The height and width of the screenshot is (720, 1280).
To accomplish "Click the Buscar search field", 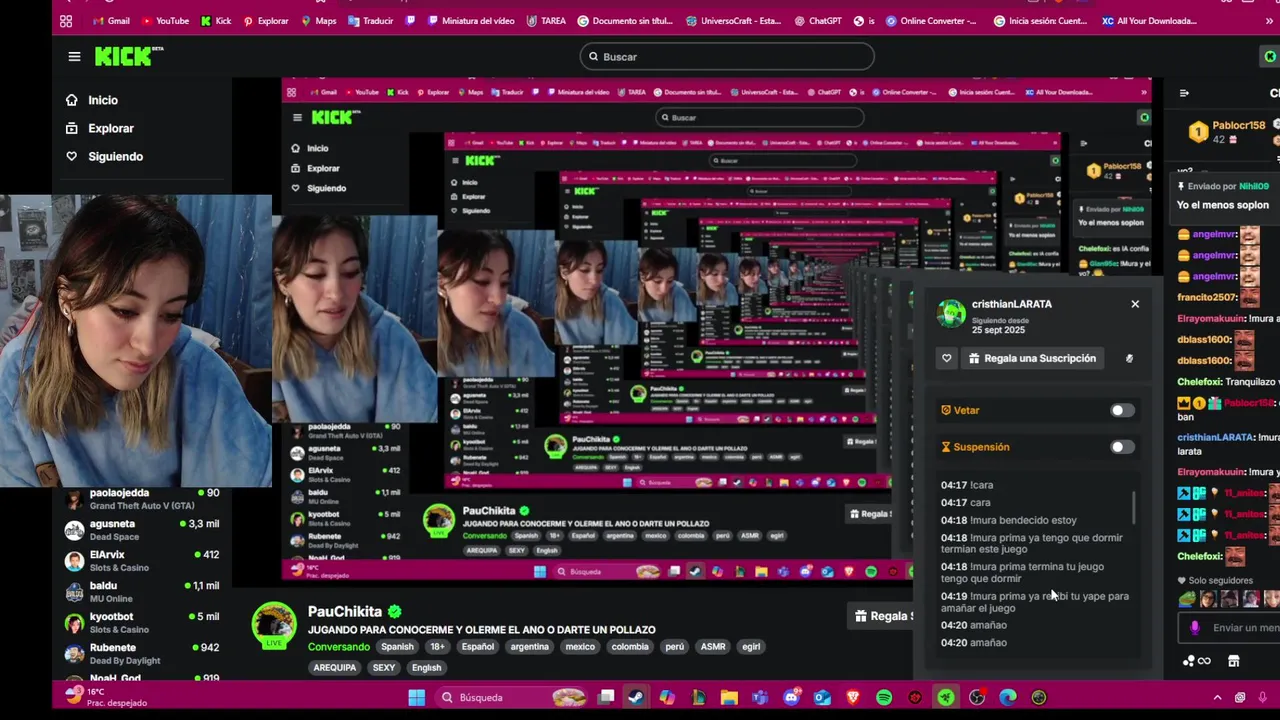I will (x=727, y=57).
